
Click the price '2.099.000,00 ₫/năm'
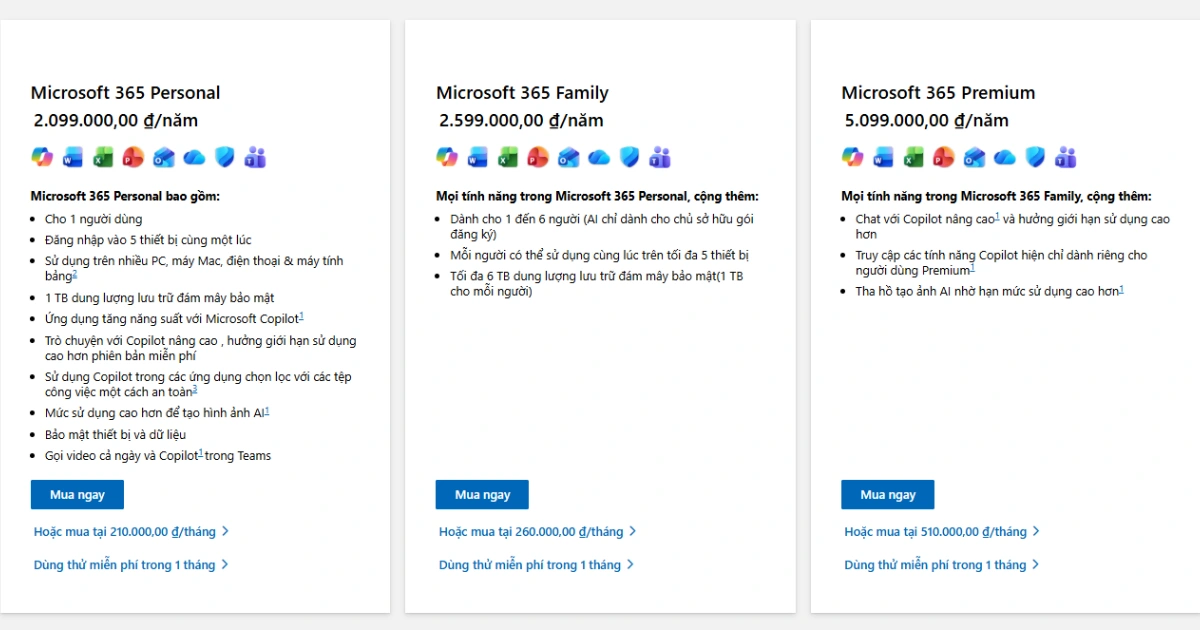pyautogui.click(x=116, y=121)
